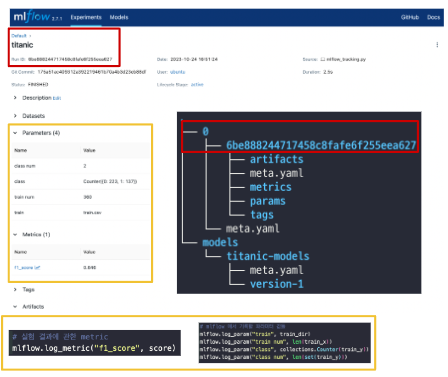Screen dimensions: 448x377
Task: Go to the Default experiment breadcrumb
Action: point(19,36)
